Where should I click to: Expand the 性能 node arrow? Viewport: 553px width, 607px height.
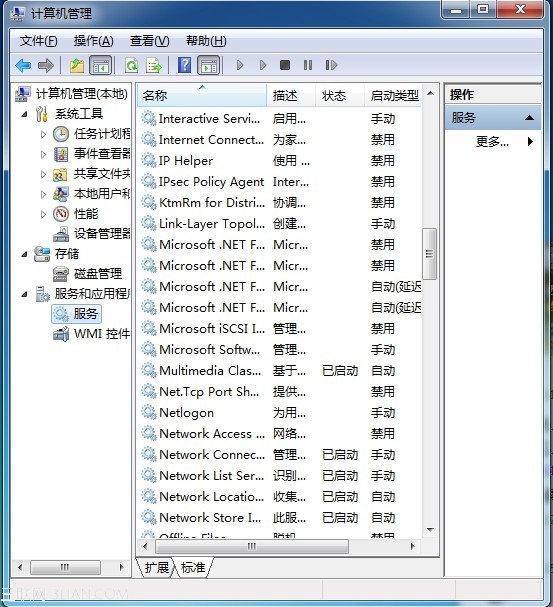point(43,214)
